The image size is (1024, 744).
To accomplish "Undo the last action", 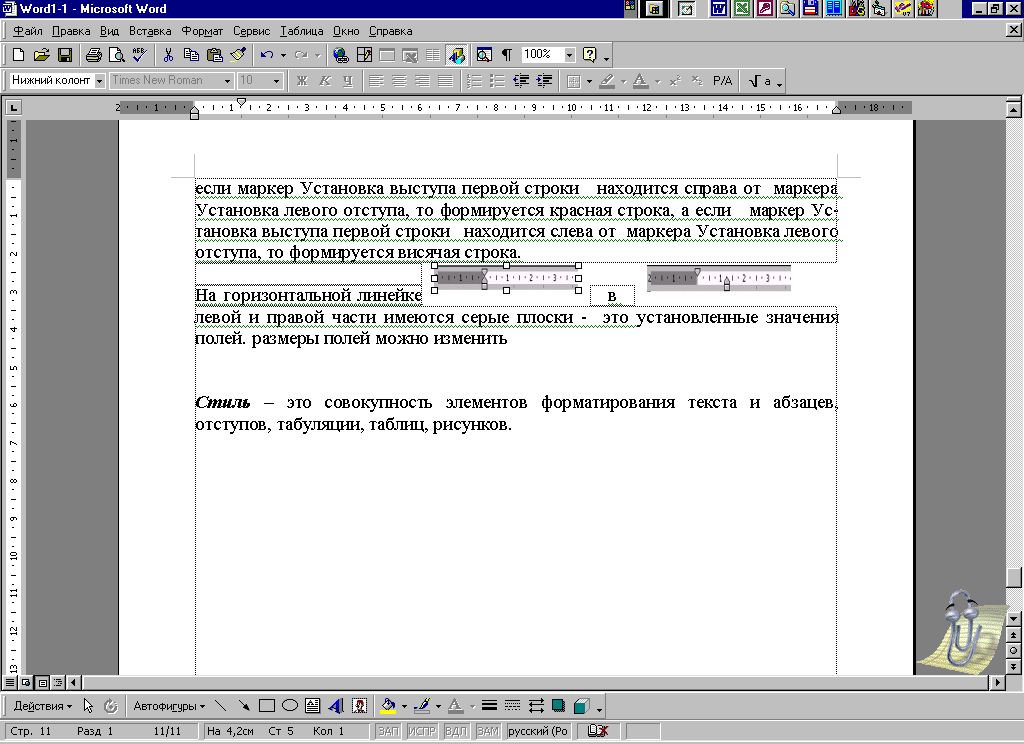I will (x=266, y=55).
